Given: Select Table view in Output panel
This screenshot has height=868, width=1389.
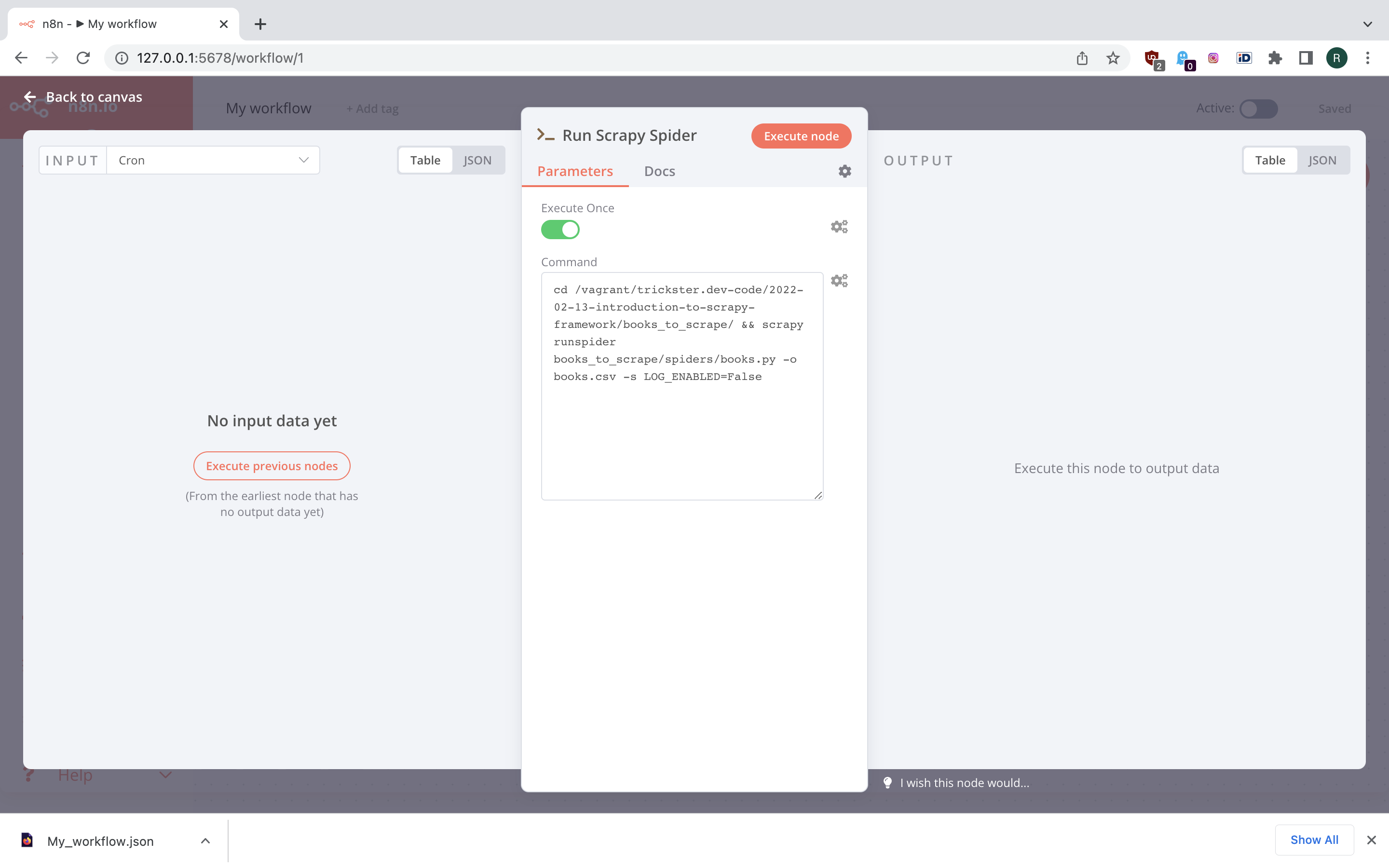Looking at the screenshot, I should pos(1269,160).
